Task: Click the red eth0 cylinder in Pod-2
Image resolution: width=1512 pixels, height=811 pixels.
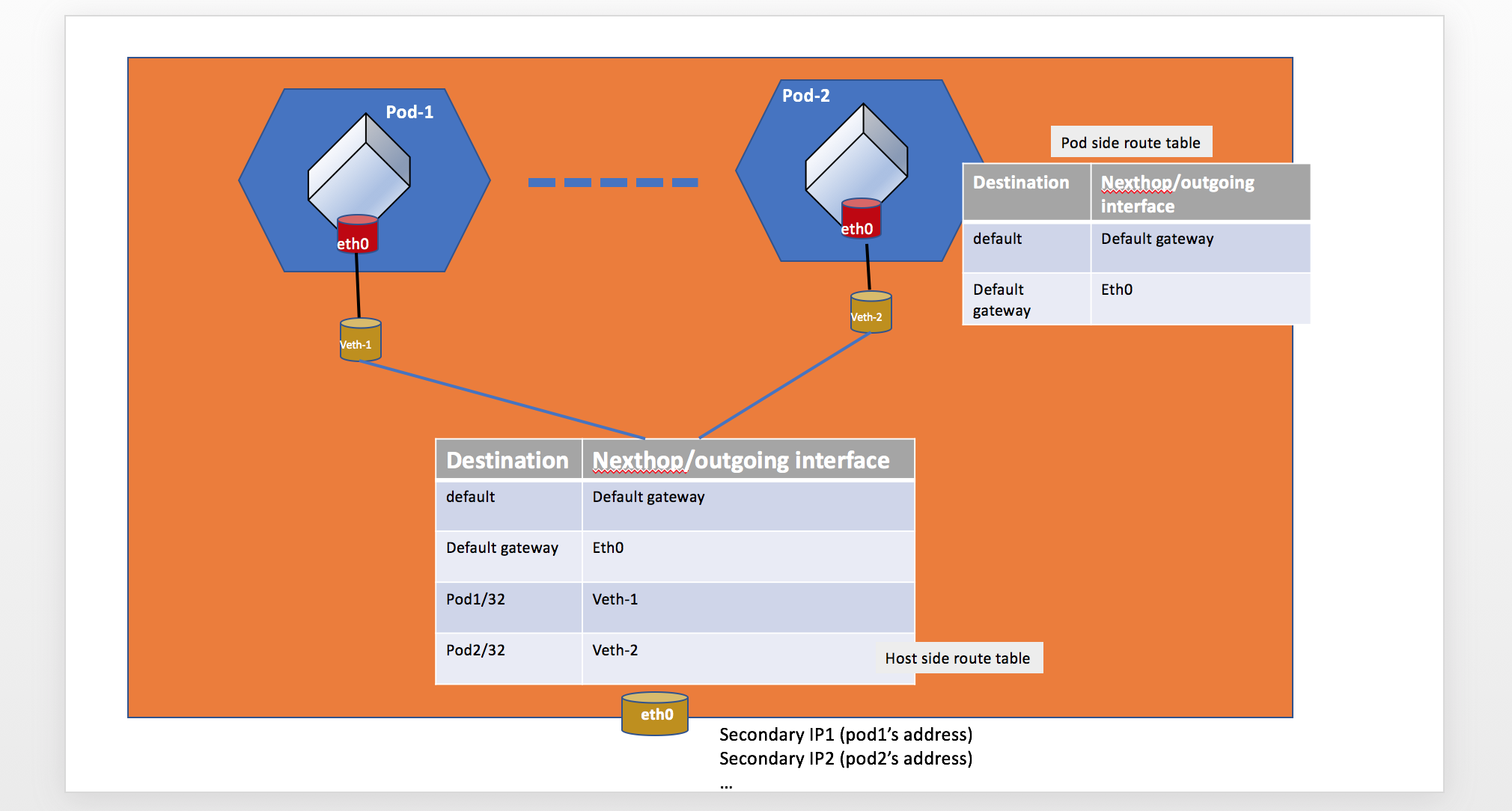Action: (x=861, y=218)
